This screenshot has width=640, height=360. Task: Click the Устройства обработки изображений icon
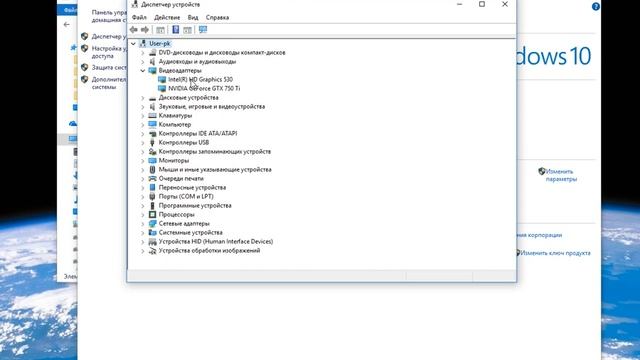tap(152, 251)
